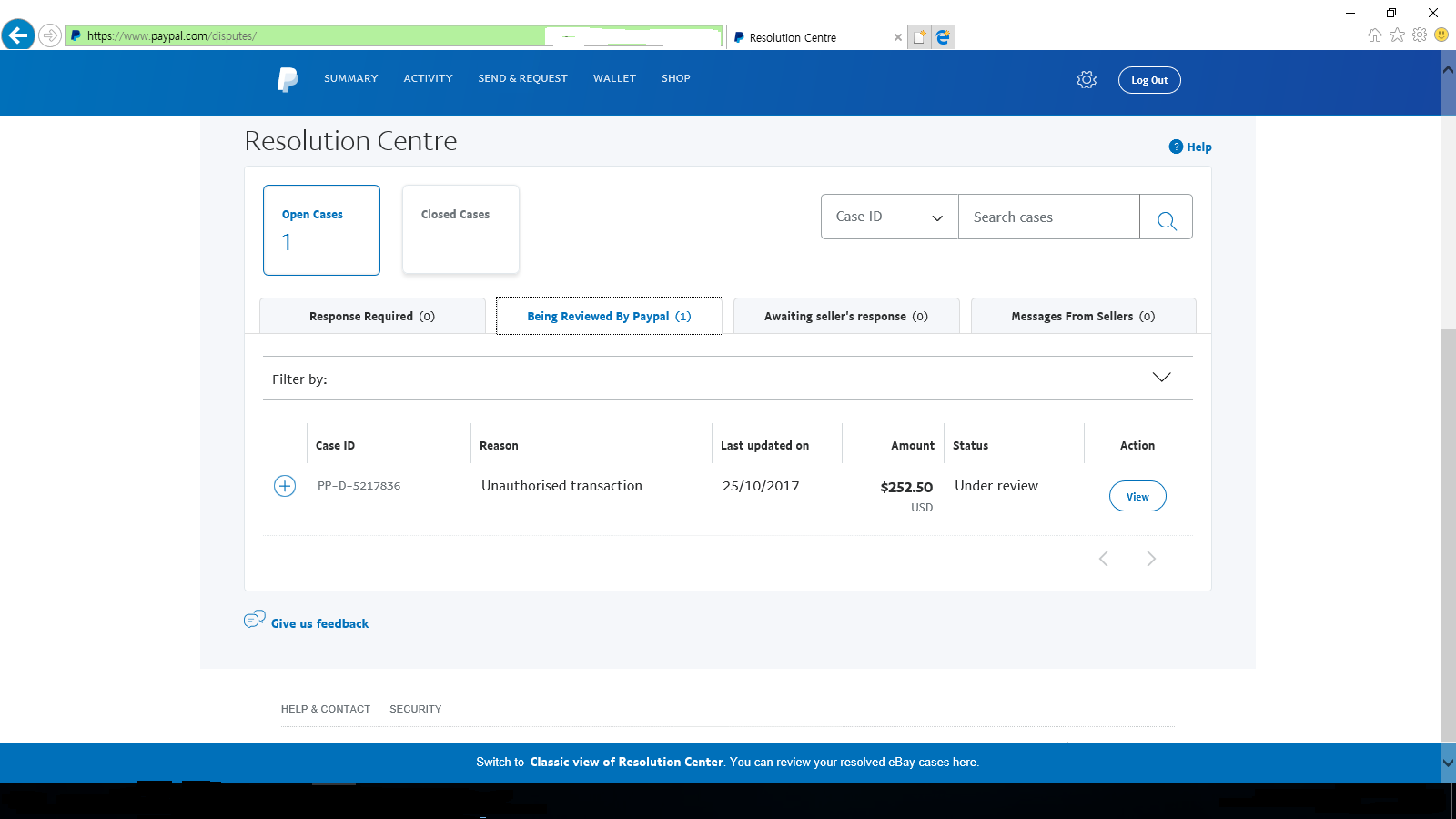This screenshot has height=819, width=1456.
Task: Switch to Classic view of Resolution Center
Action: point(627,763)
